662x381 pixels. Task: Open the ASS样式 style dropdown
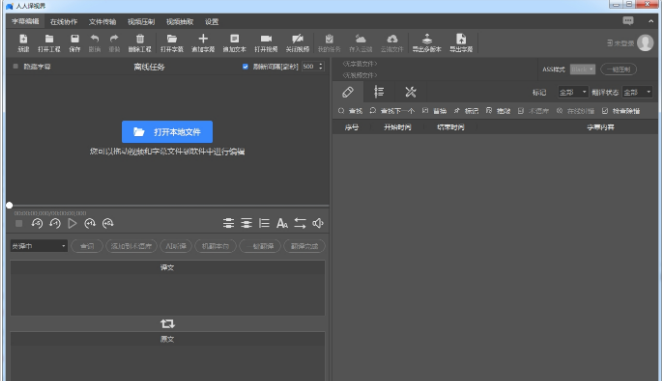click(583, 69)
